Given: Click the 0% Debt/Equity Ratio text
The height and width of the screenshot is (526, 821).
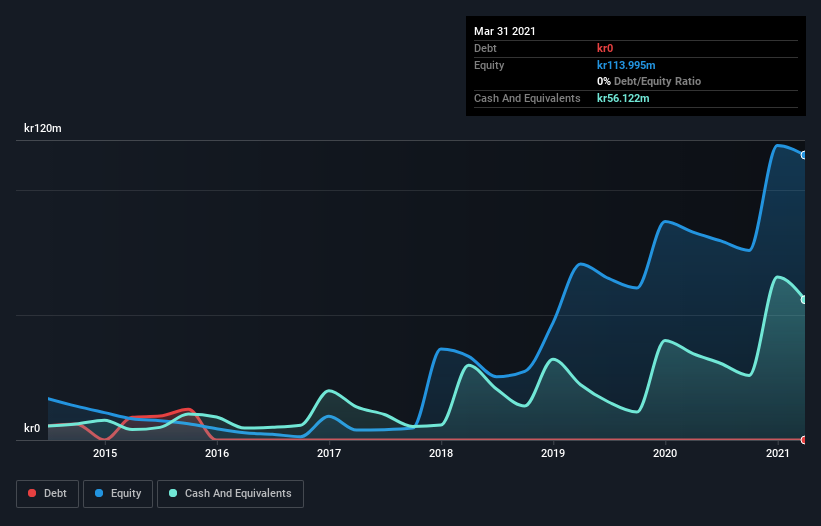Looking at the screenshot, I should click(x=649, y=81).
